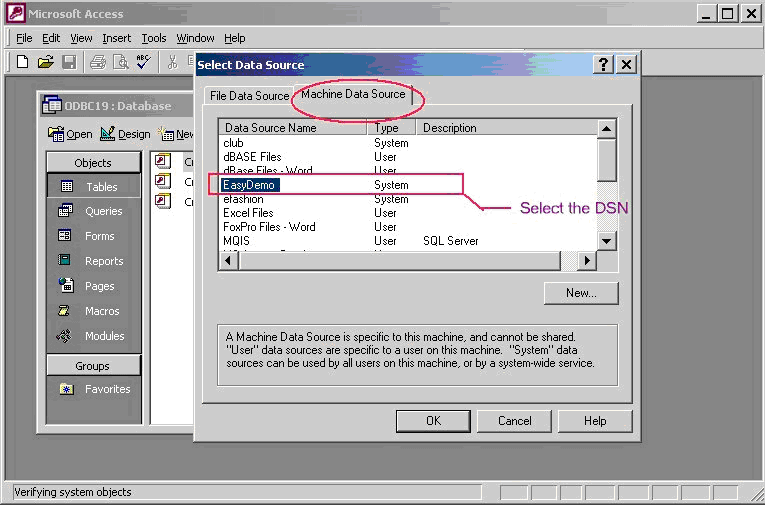Open the View menu
Screen dimensions: 765x505
click(81, 38)
